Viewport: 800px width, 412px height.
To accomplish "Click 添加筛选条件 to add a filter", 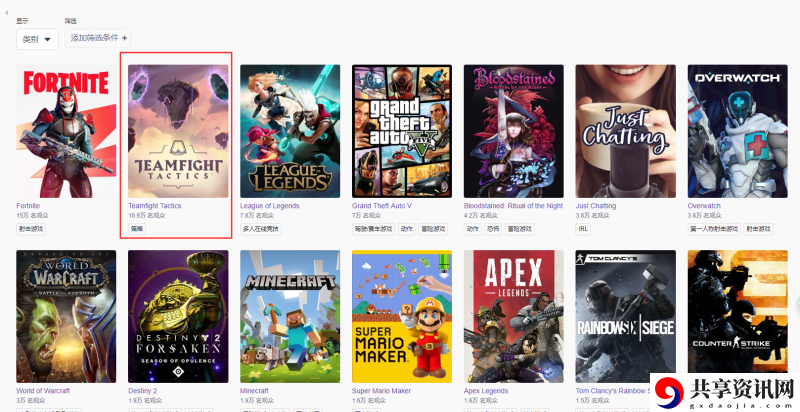I will pos(98,38).
